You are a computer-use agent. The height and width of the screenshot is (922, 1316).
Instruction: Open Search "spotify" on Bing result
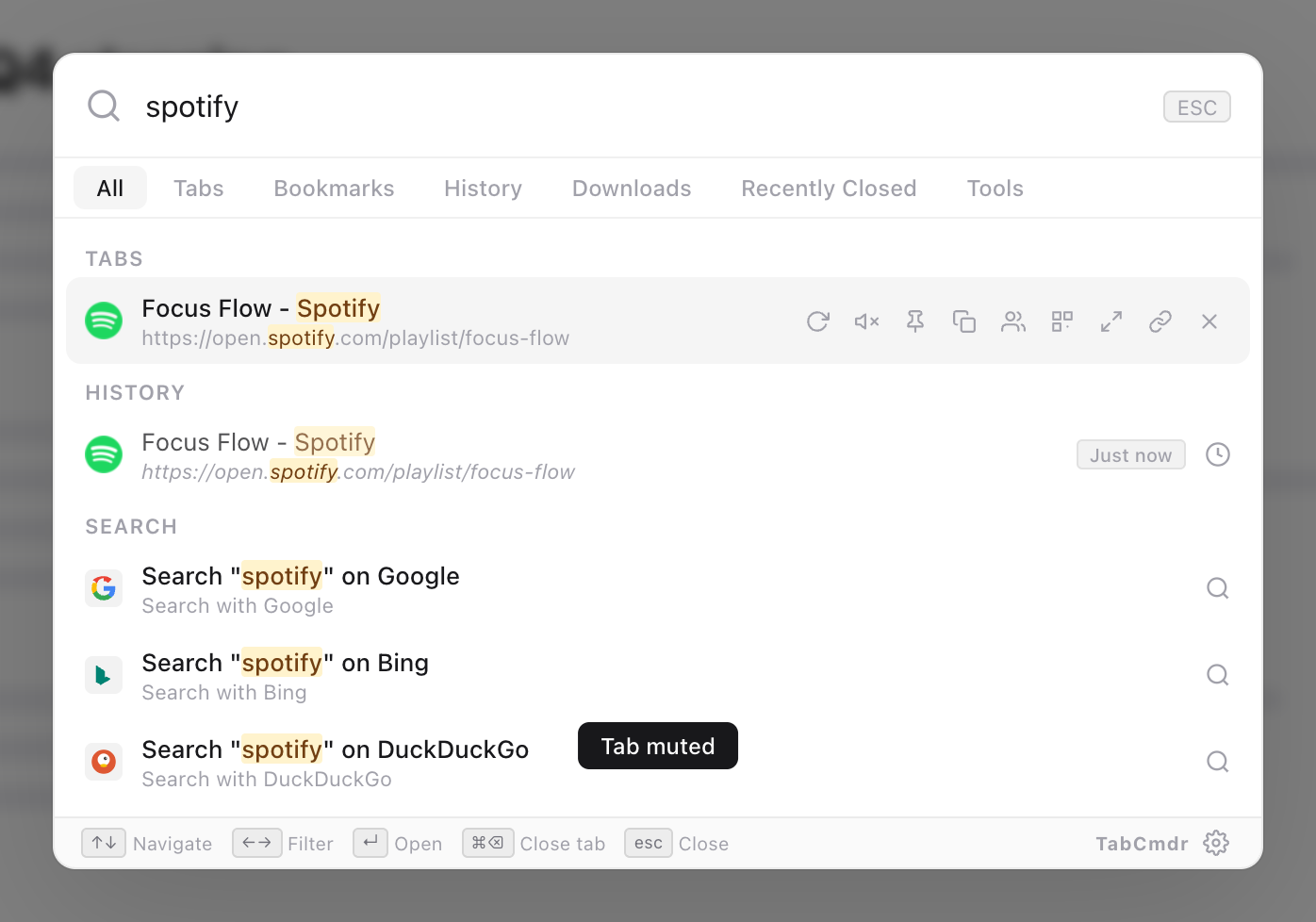(x=658, y=675)
